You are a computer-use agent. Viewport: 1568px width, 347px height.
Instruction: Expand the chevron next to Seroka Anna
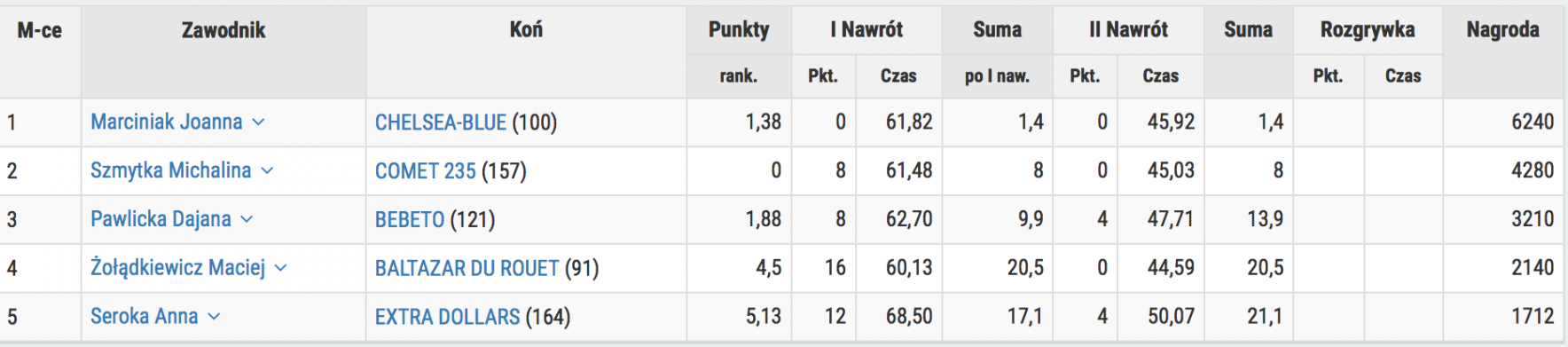coord(214,317)
